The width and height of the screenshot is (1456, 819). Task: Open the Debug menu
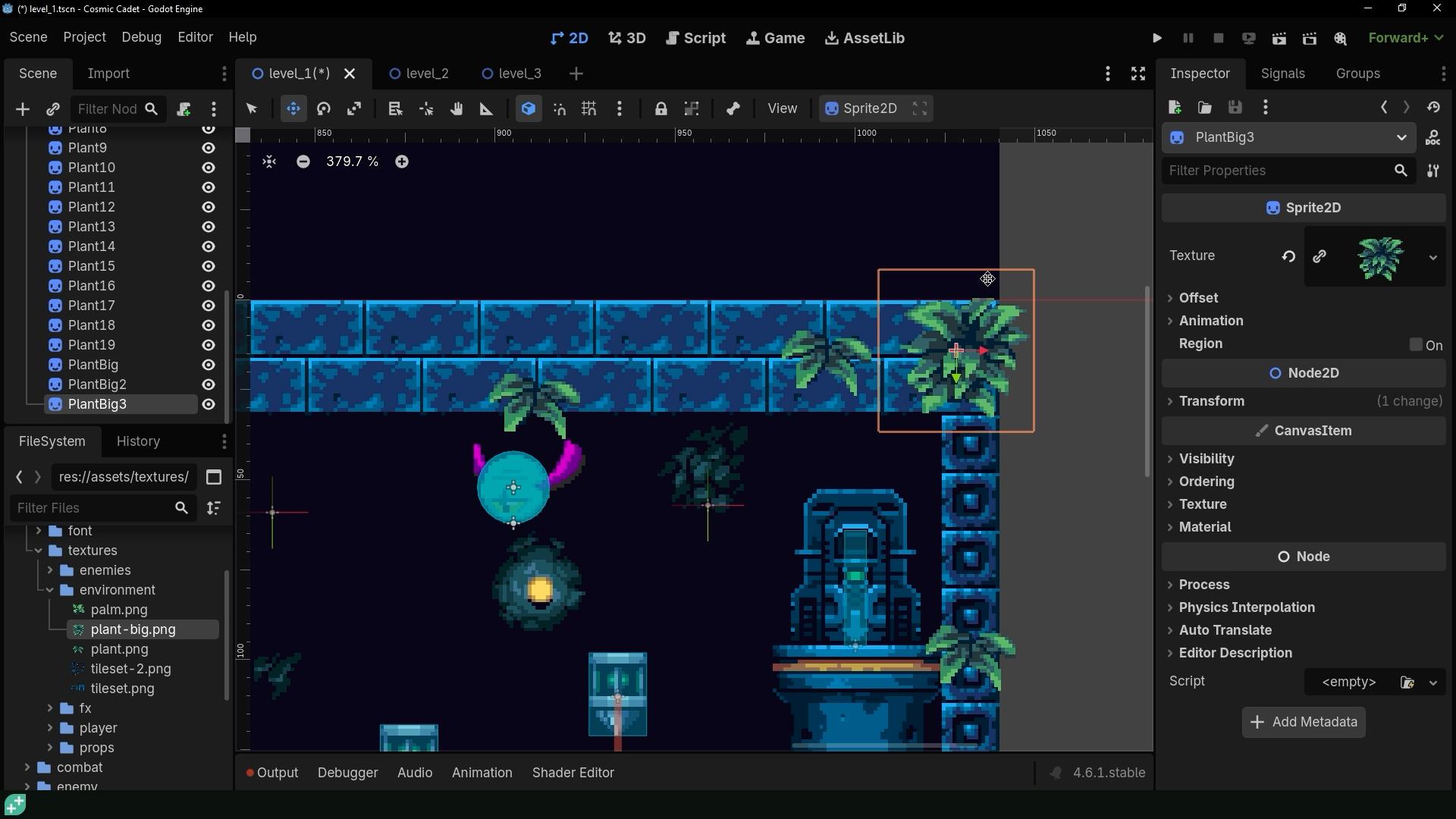(141, 37)
